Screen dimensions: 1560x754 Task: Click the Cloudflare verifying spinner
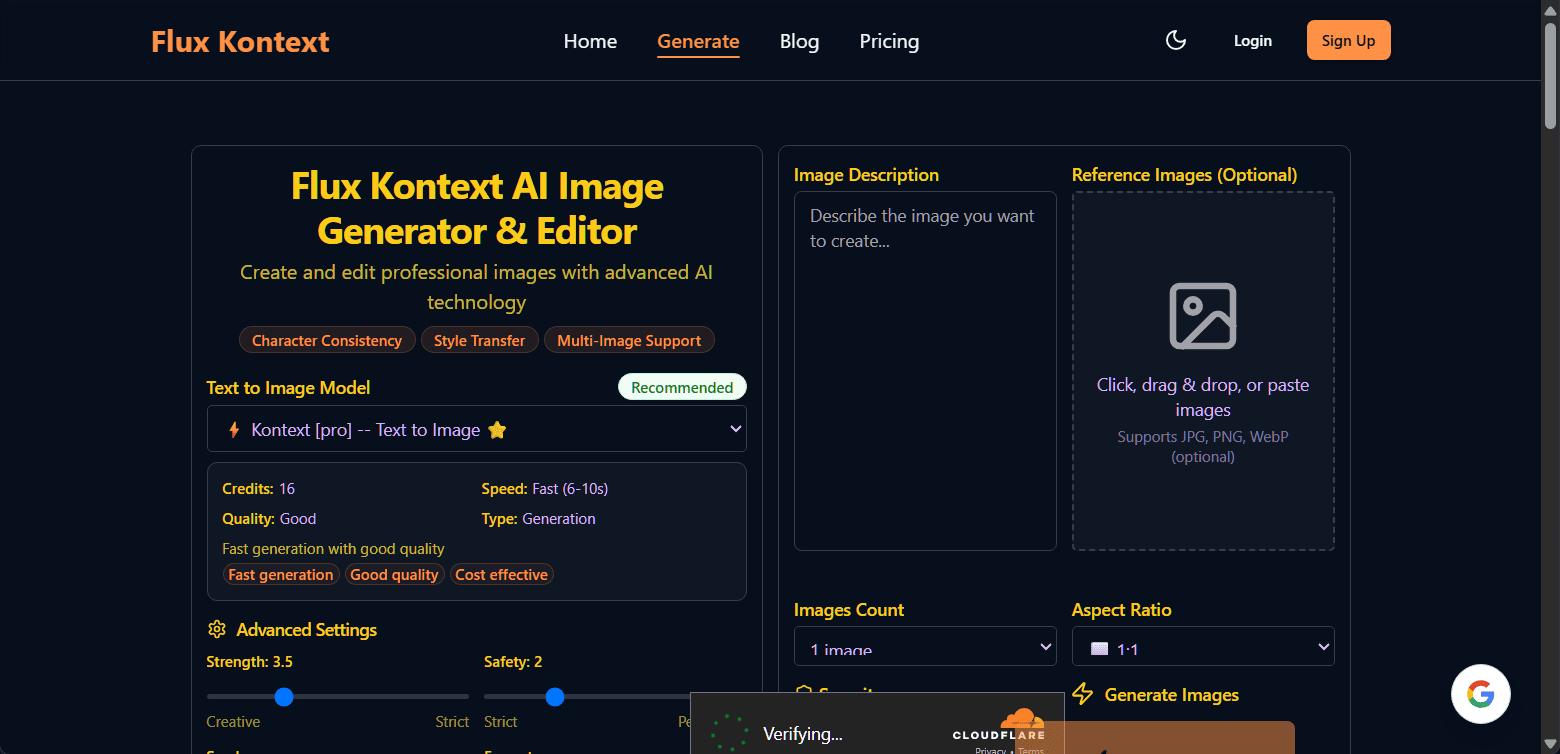(729, 733)
